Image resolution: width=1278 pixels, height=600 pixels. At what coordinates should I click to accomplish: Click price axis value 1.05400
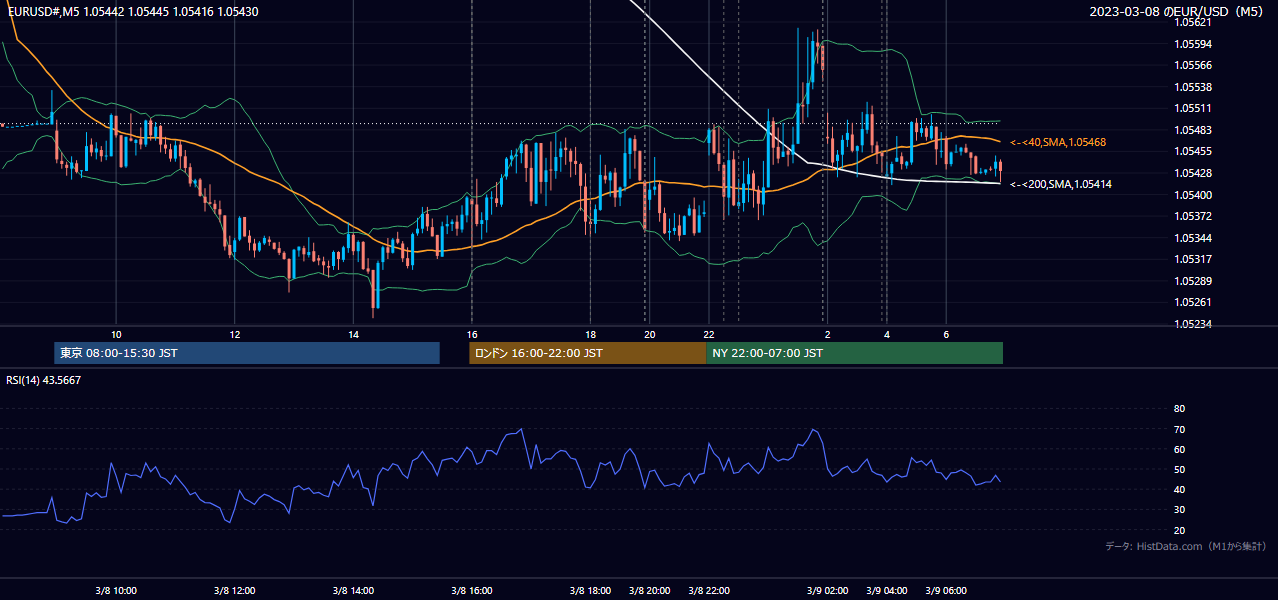(1193, 195)
